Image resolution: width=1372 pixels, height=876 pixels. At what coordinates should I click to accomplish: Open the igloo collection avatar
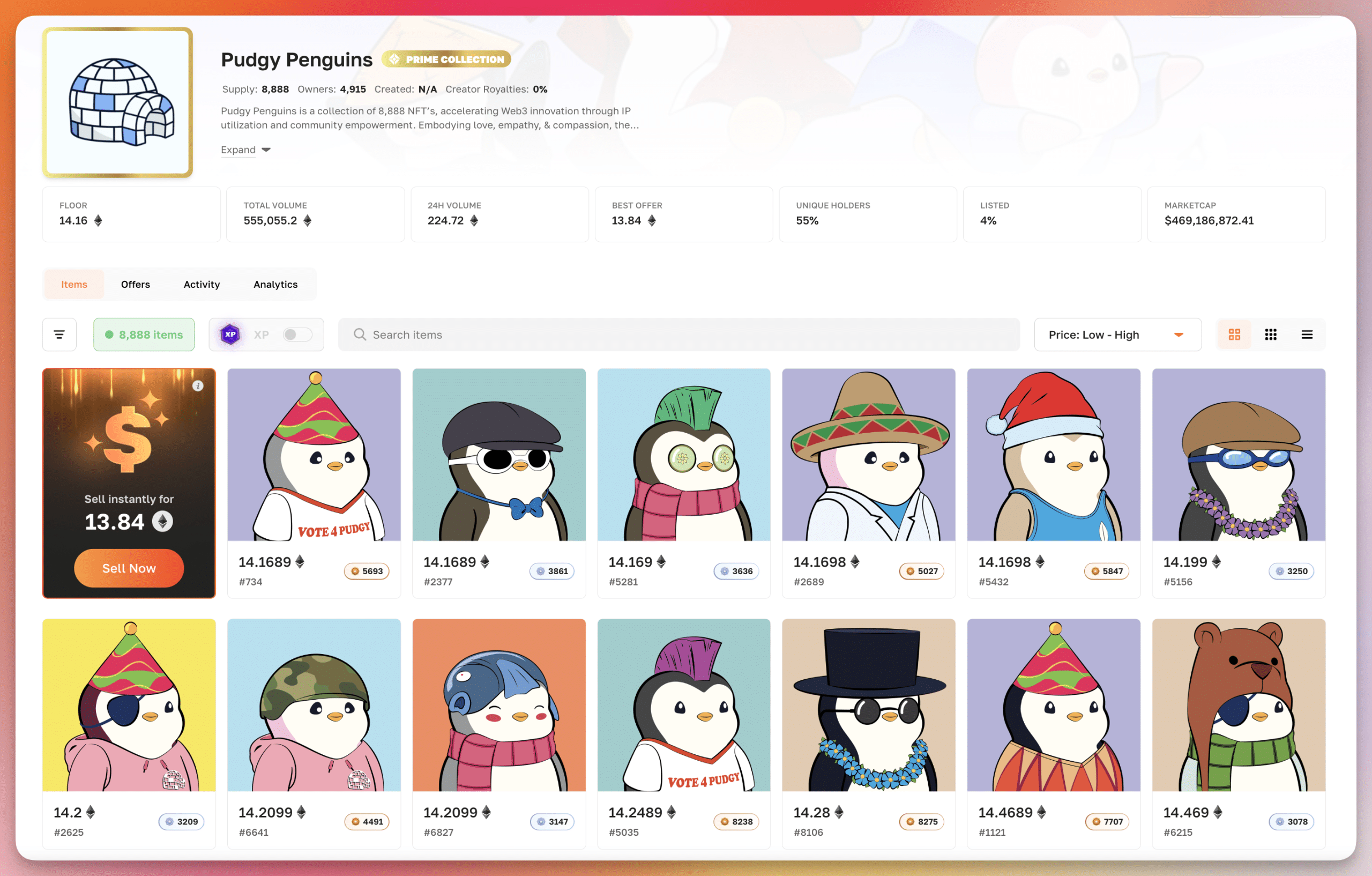(117, 102)
